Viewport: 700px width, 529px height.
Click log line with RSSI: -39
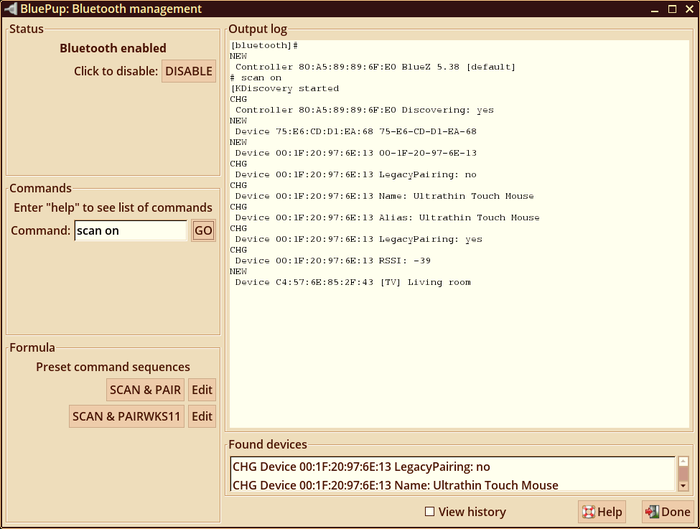pos(333,261)
